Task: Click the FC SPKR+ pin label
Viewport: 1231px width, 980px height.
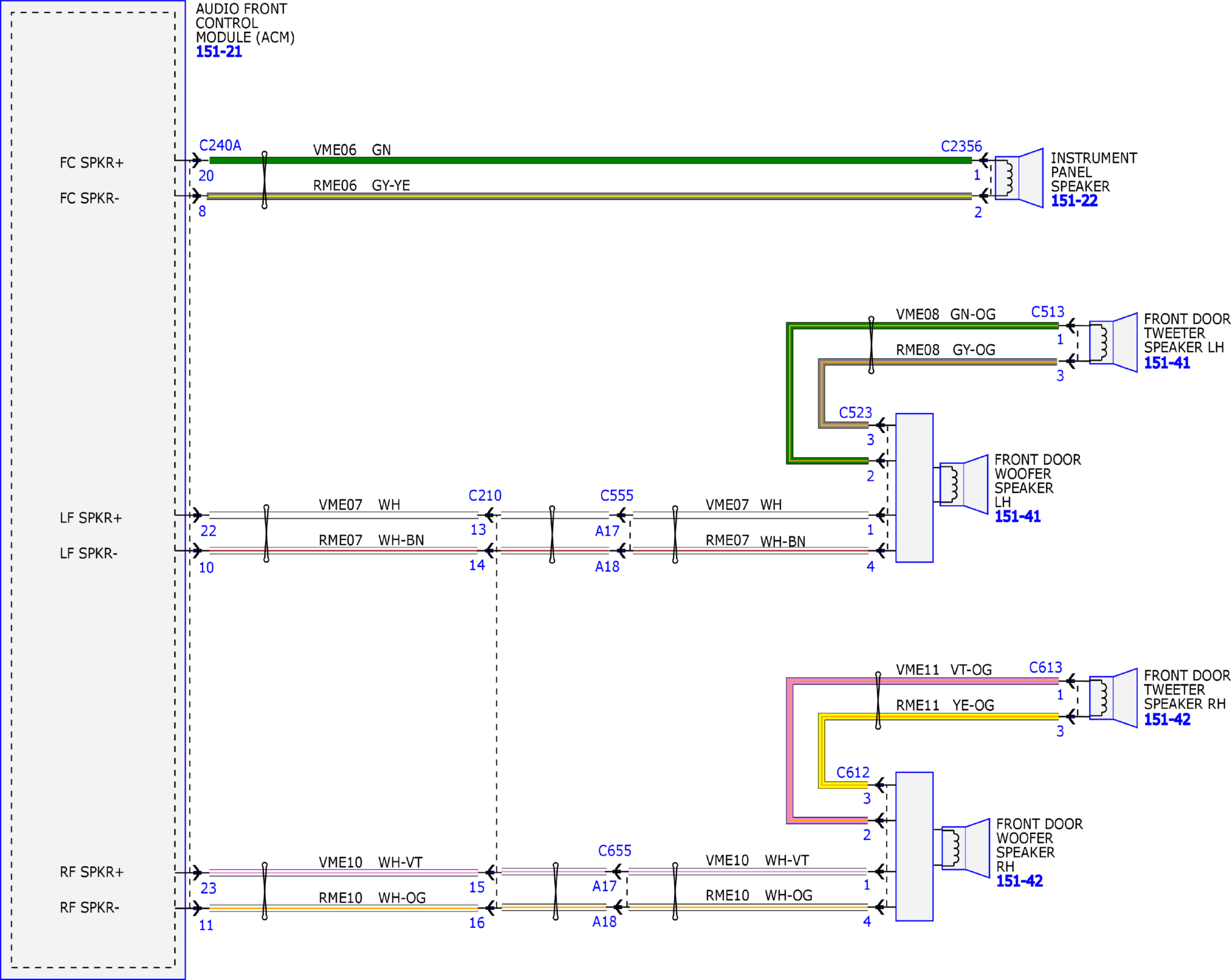Action: [91, 163]
